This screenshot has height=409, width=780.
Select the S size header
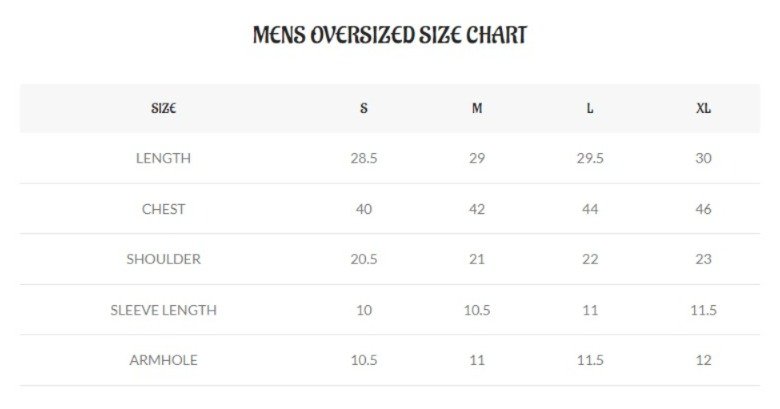pyautogui.click(x=364, y=108)
